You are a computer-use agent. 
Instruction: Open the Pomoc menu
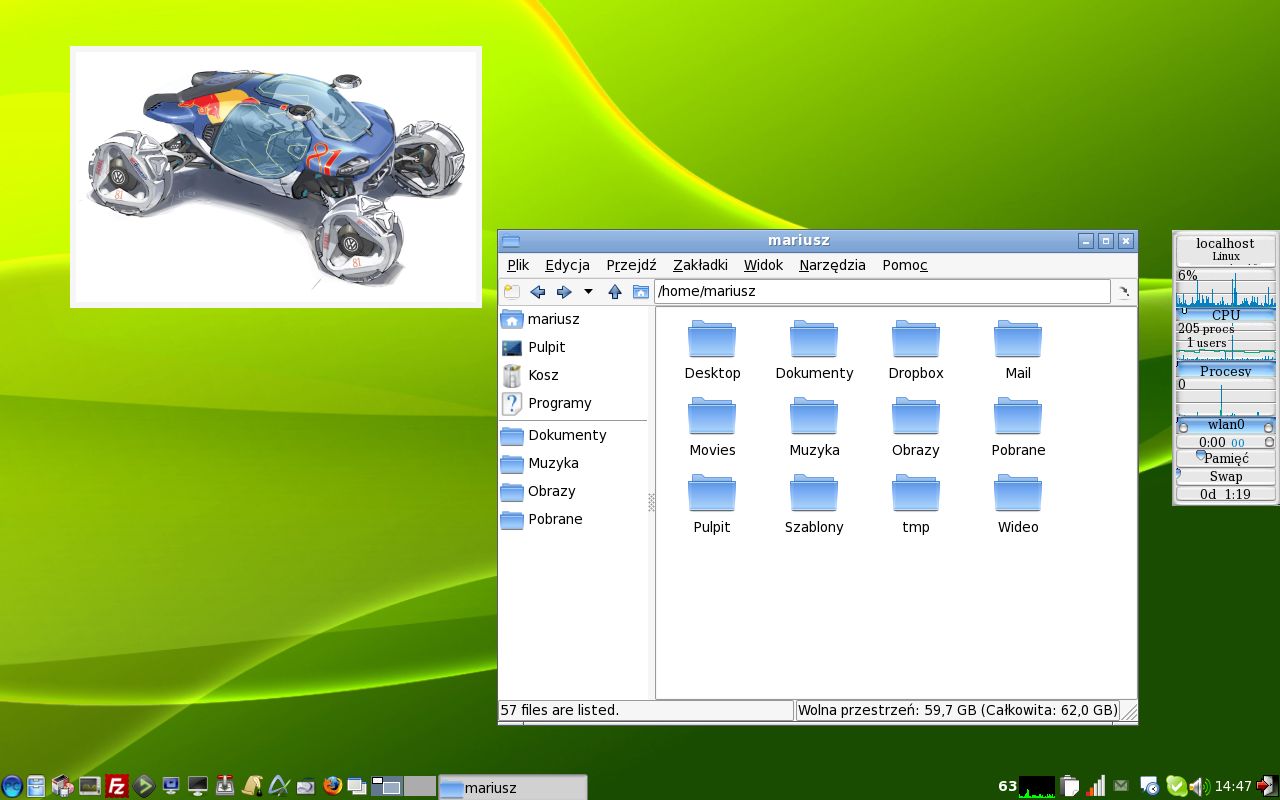[905, 265]
